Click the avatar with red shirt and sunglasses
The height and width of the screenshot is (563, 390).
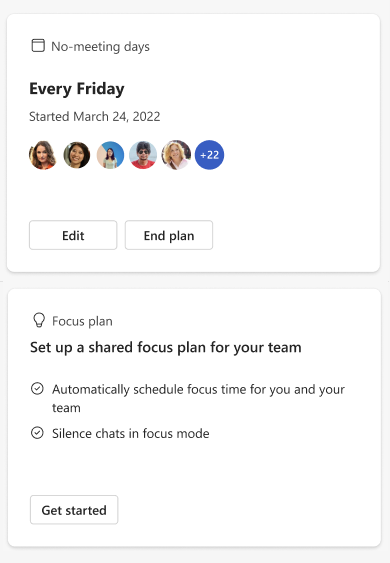(x=143, y=155)
